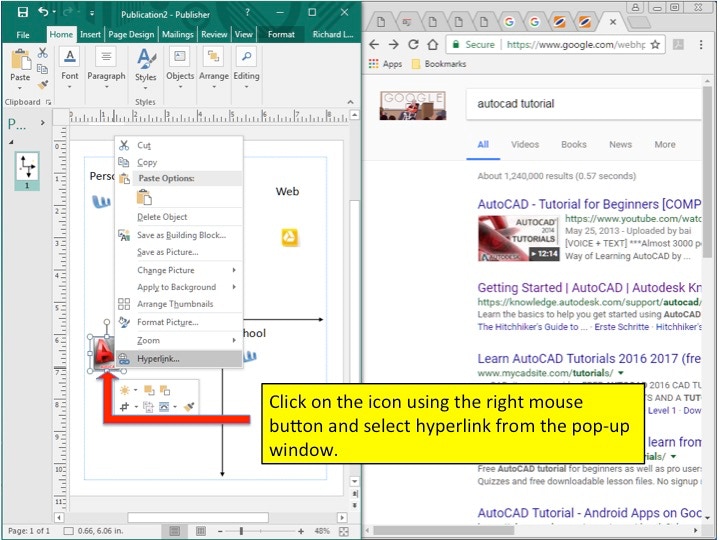The width and height of the screenshot is (720, 540).
Task: Switch to the View tab in Publisher
Action: (x=243, y=34)
